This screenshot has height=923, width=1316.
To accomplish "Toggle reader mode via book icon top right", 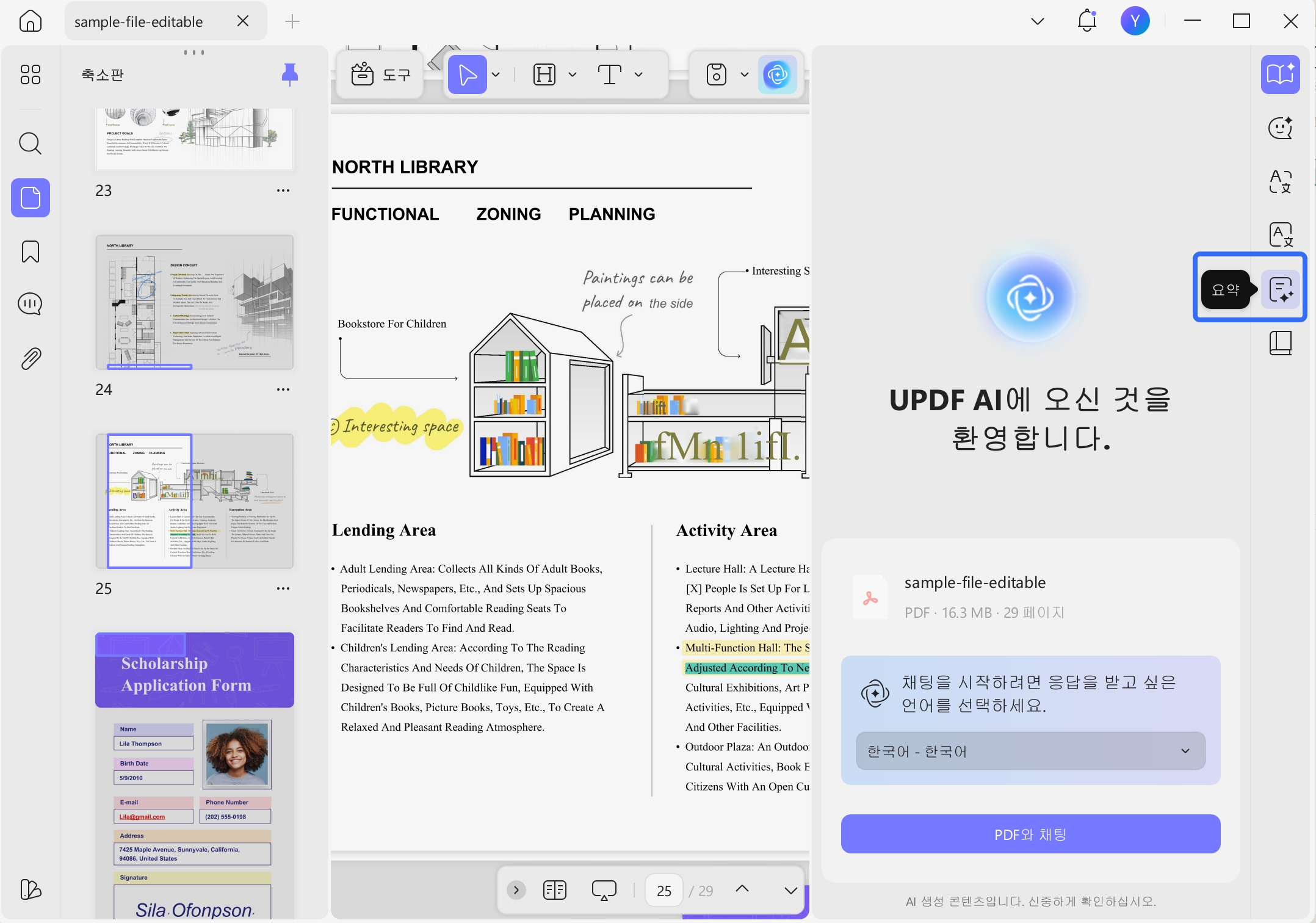I will [x=1280, y=74].
